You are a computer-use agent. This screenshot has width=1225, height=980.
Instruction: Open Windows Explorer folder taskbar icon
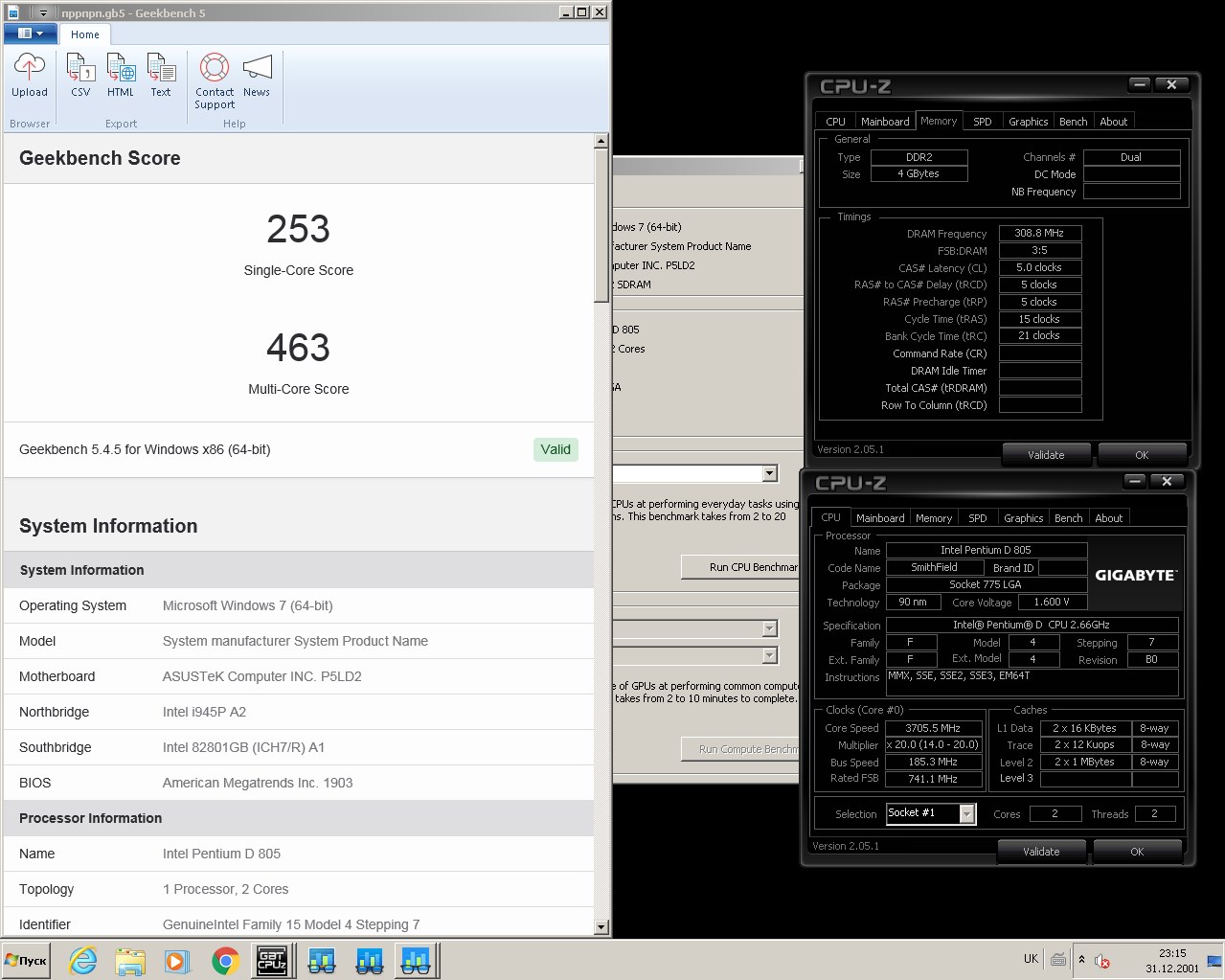129,960
